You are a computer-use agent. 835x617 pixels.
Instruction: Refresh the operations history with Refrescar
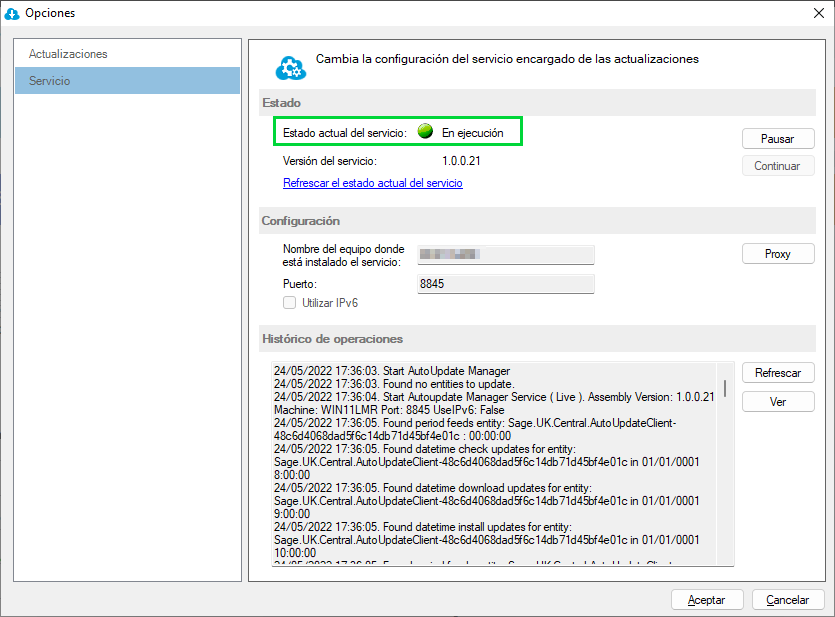click(x=778, y=373)
